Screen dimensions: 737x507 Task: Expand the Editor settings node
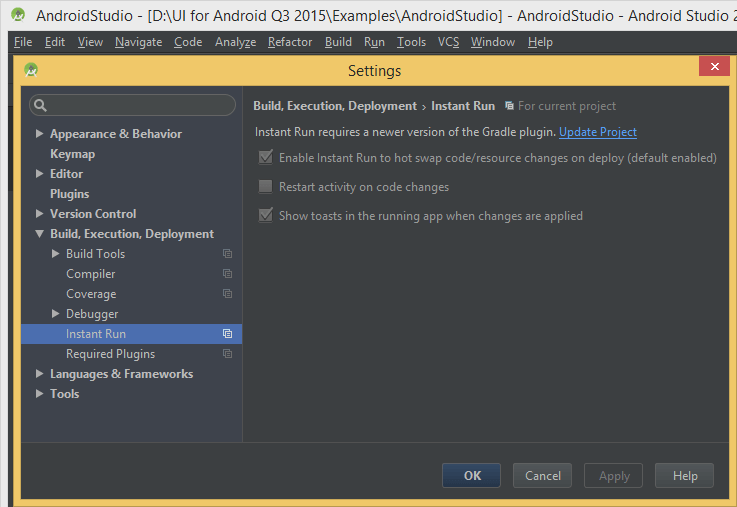pos(39,173)
